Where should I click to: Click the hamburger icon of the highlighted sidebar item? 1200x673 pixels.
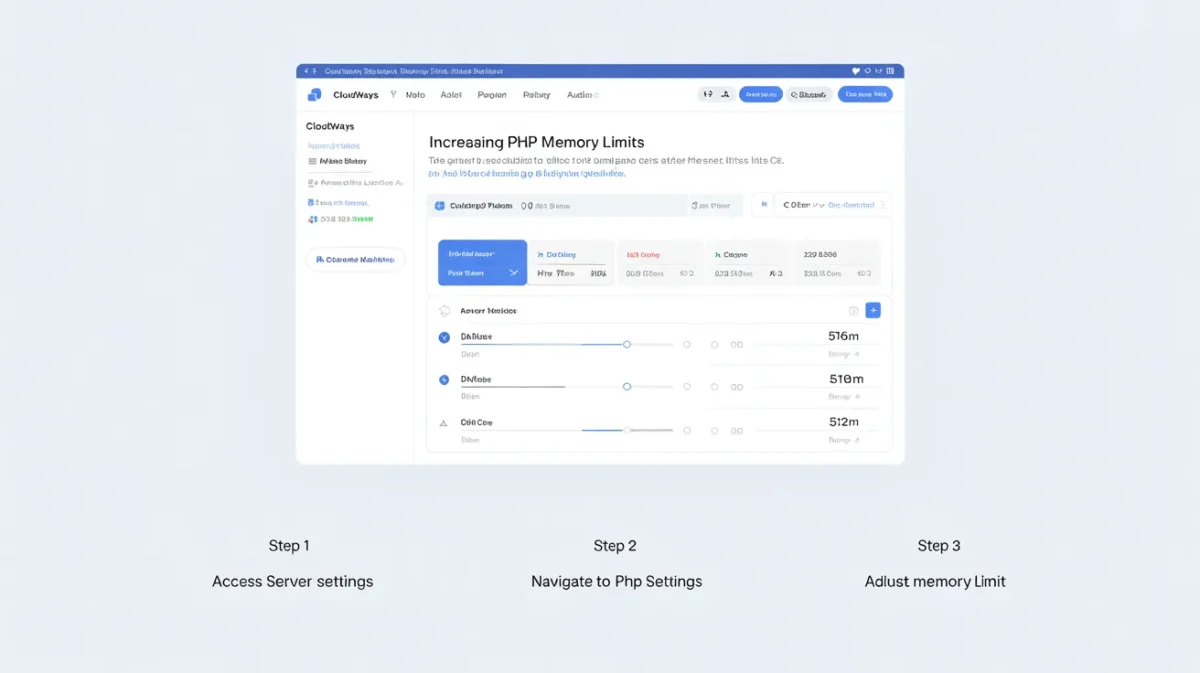point(312,161)
